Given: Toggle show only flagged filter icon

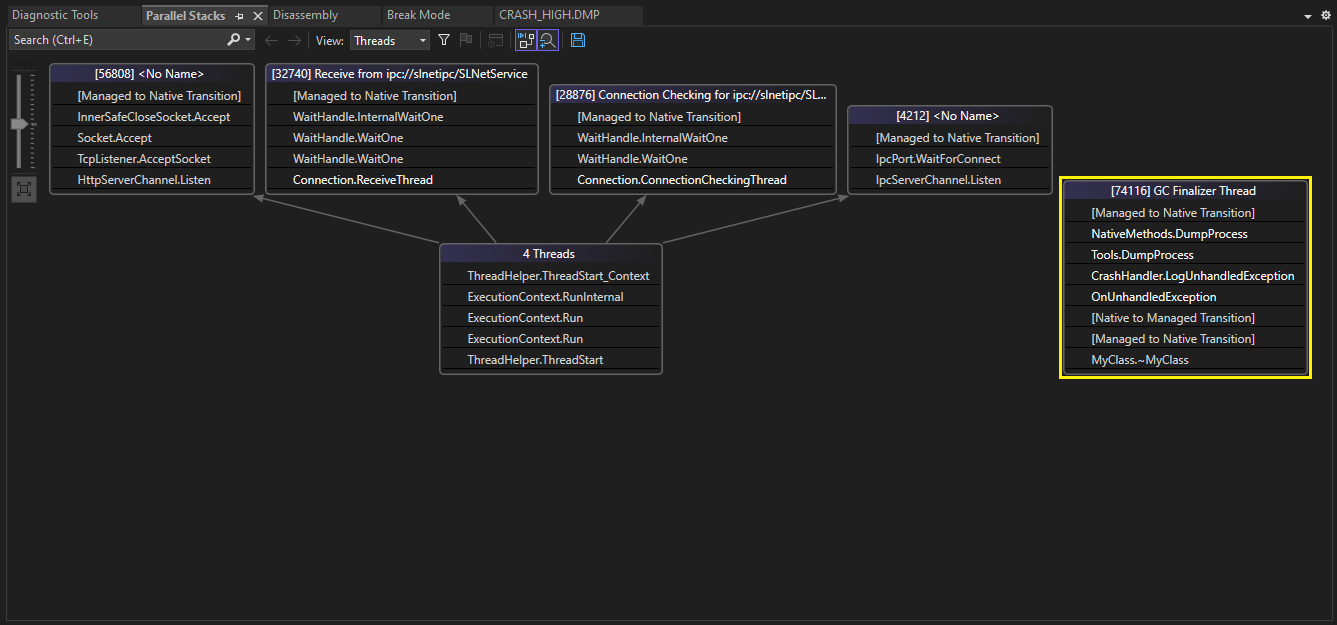Looking at the screenshot, I should pyautogui.click(x=444, y=40).
